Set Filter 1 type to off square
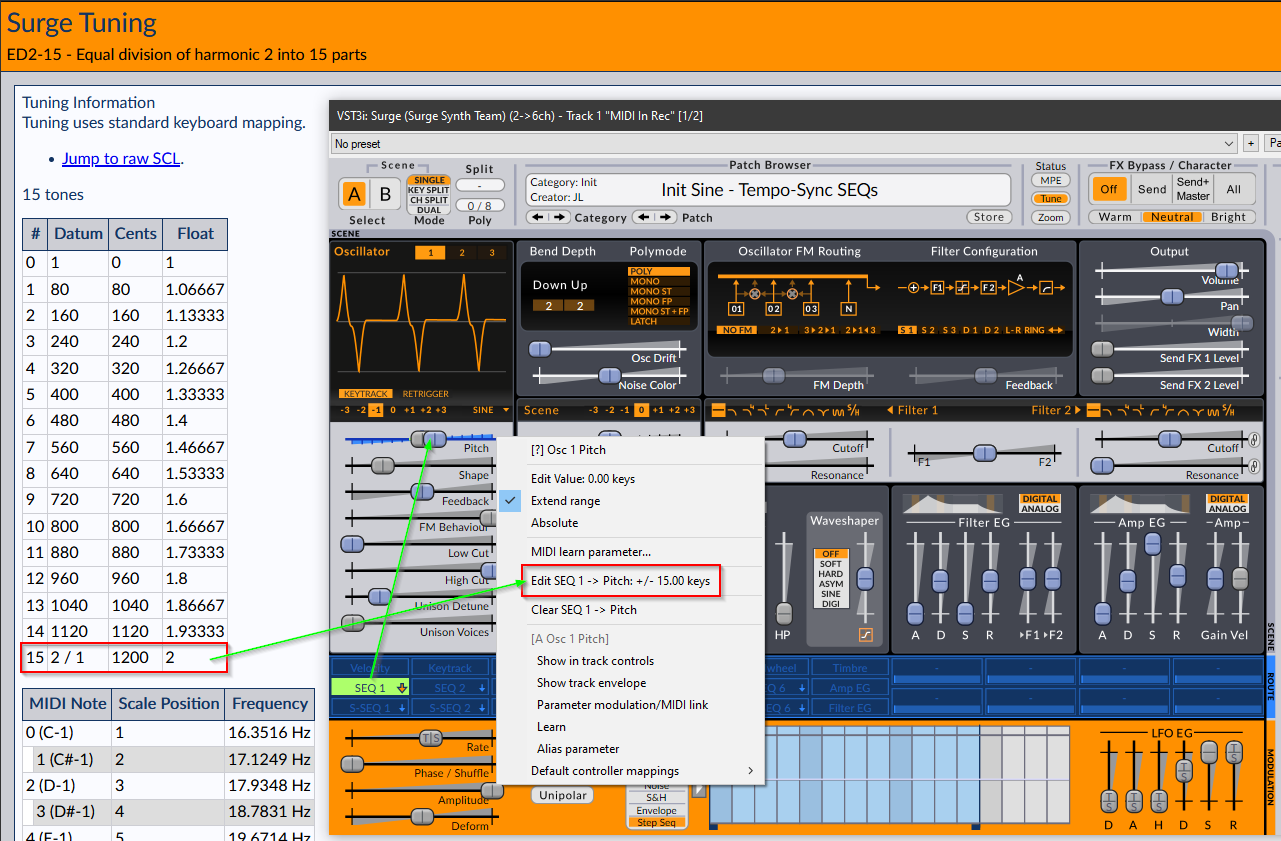The image size is (1281, 841). [717, 410]
